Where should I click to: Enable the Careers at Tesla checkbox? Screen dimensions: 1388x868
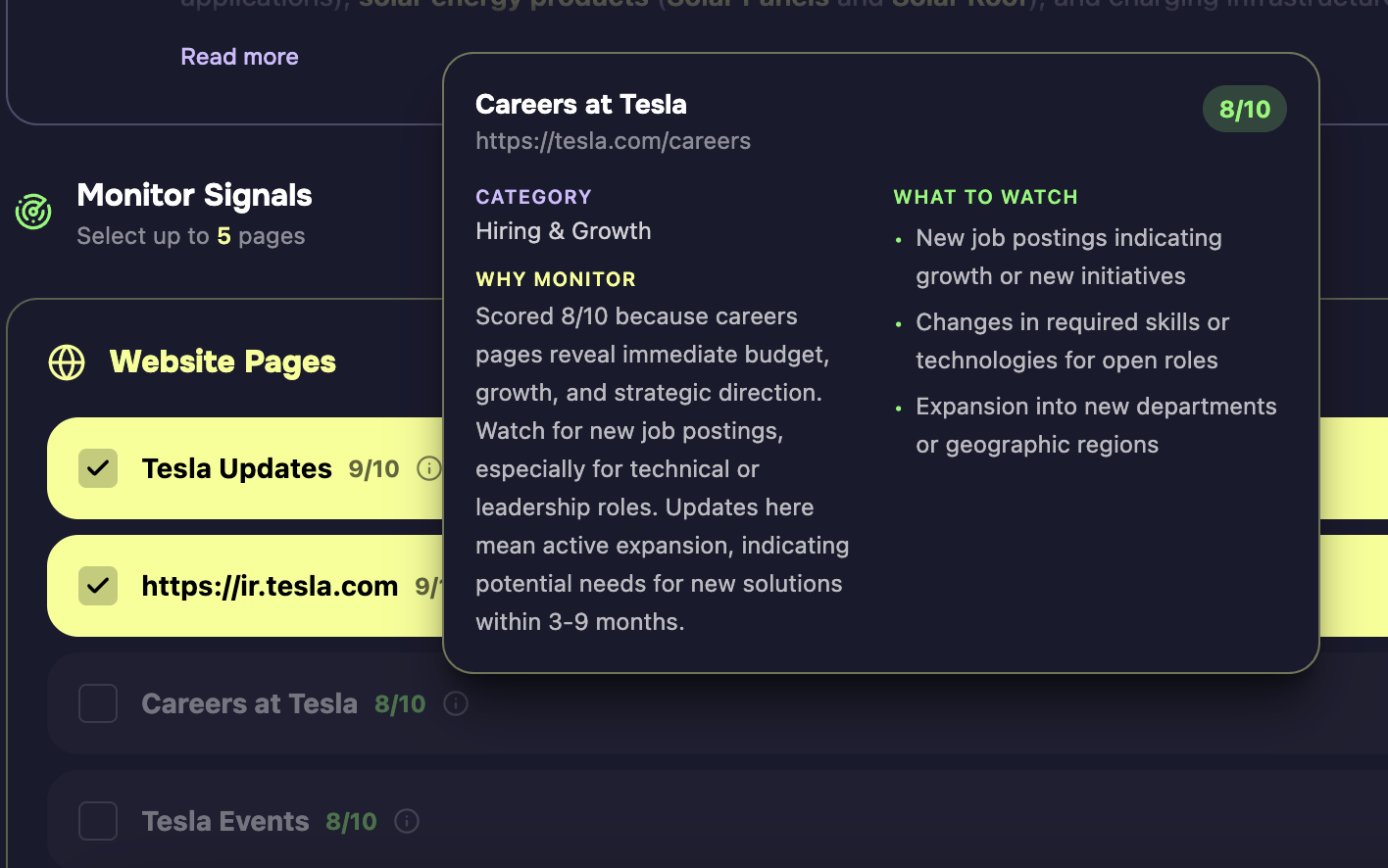[98, 703]
